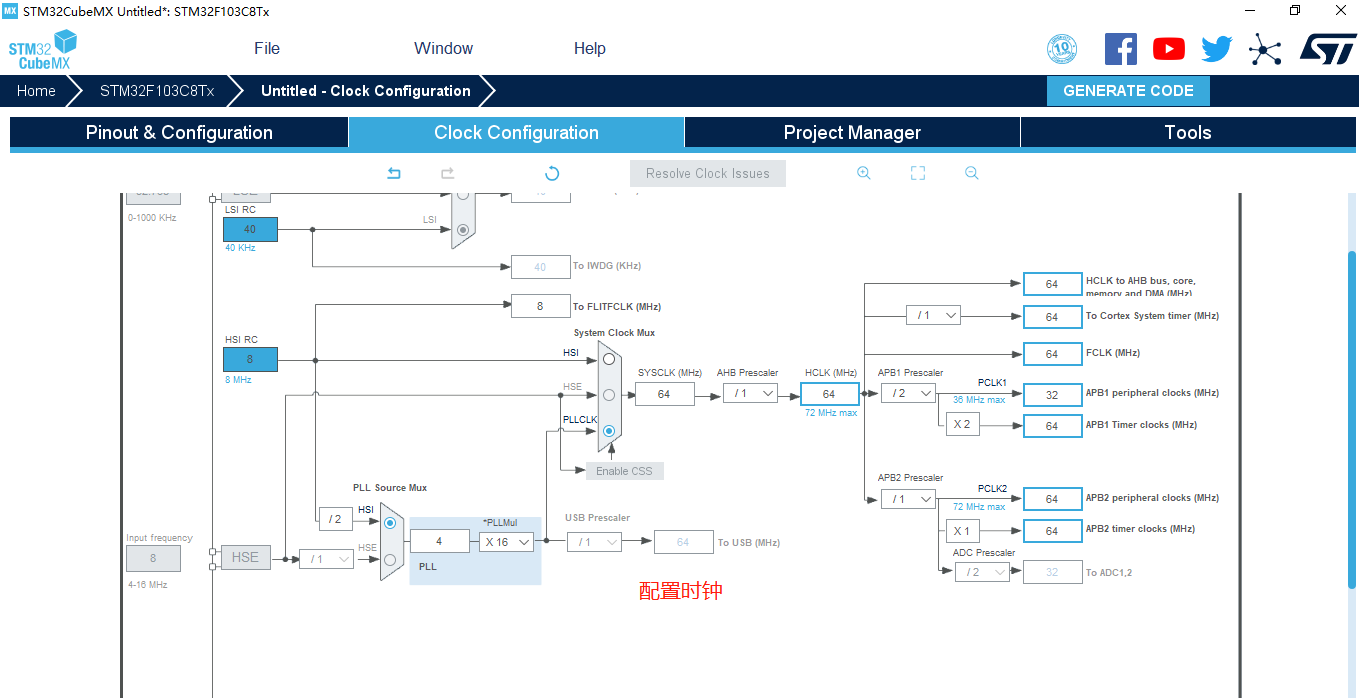Select LSI radio in upper clock mux
1359x698 pixels.
tap(462, 229)
